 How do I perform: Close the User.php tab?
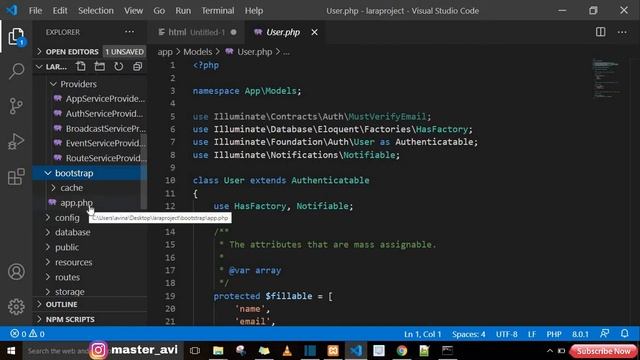(x=314, y=32)
